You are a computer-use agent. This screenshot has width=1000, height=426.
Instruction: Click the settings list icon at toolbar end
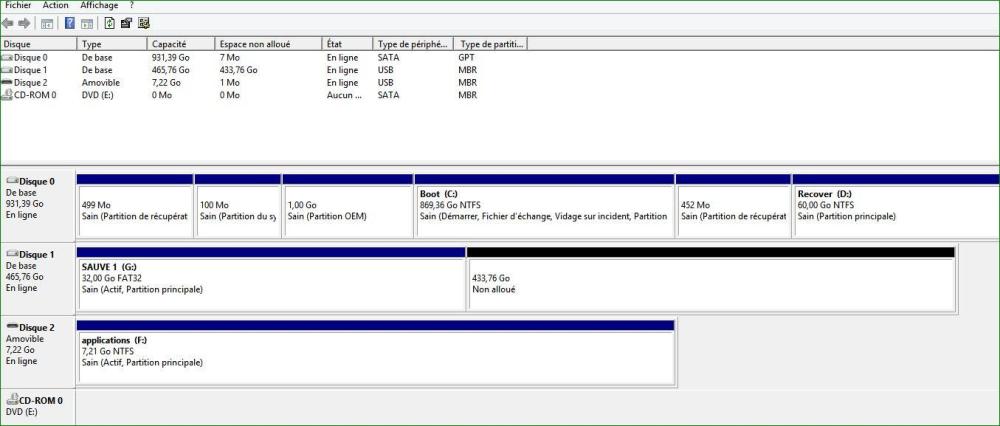pyautogui.click(x=143, y=23)
